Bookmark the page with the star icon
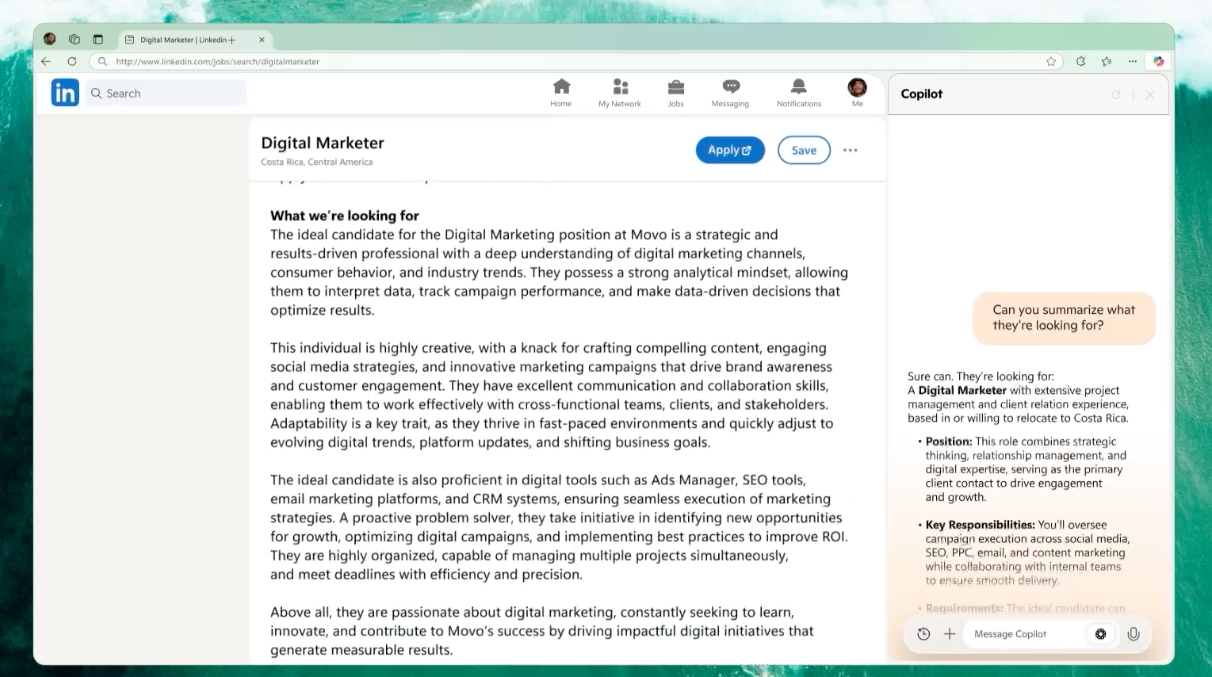Image resolution: width=1212 pixels, height=677 pixels. tap(1051, 61)
